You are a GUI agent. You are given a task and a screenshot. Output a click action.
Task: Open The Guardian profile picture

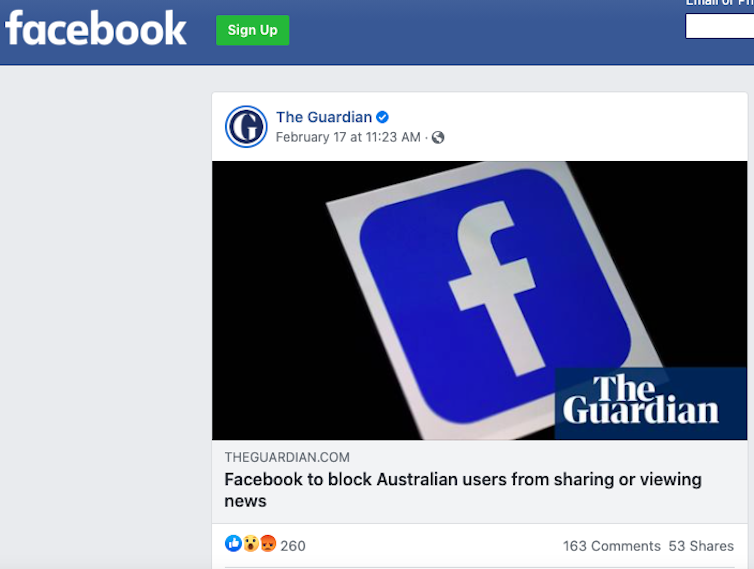tap(246, 126)
